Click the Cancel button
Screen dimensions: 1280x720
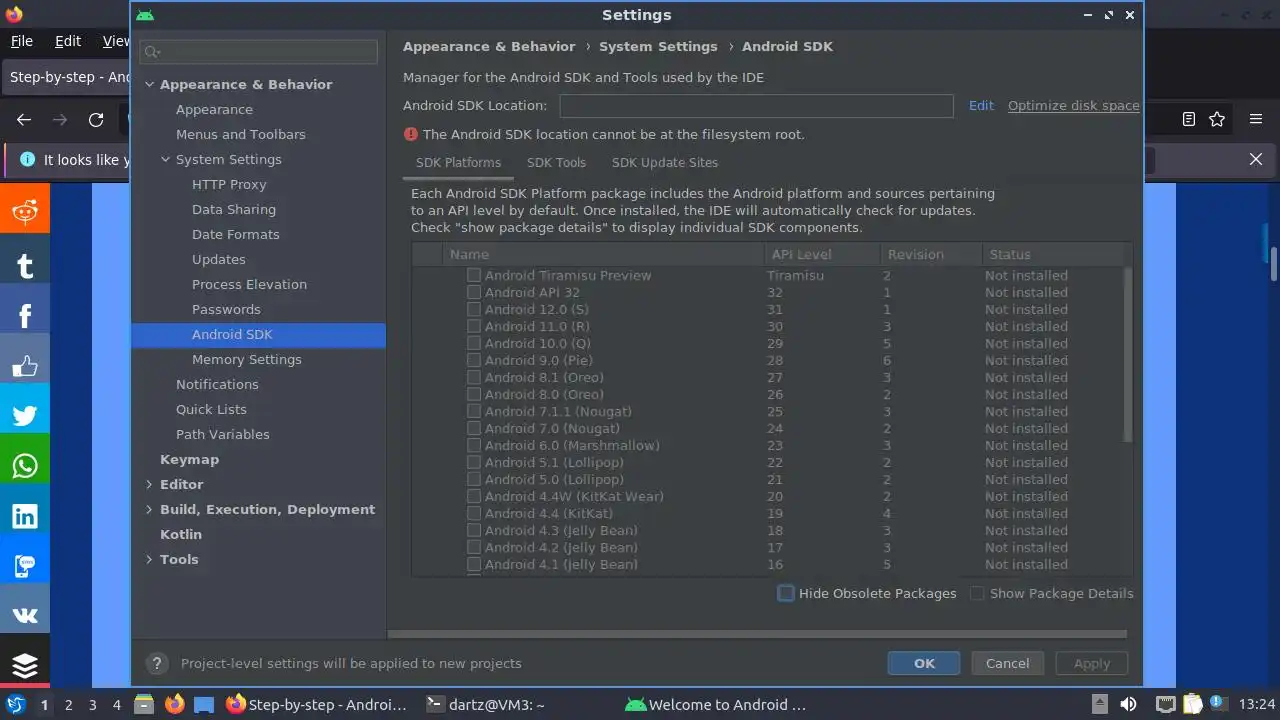(1007, 663)
